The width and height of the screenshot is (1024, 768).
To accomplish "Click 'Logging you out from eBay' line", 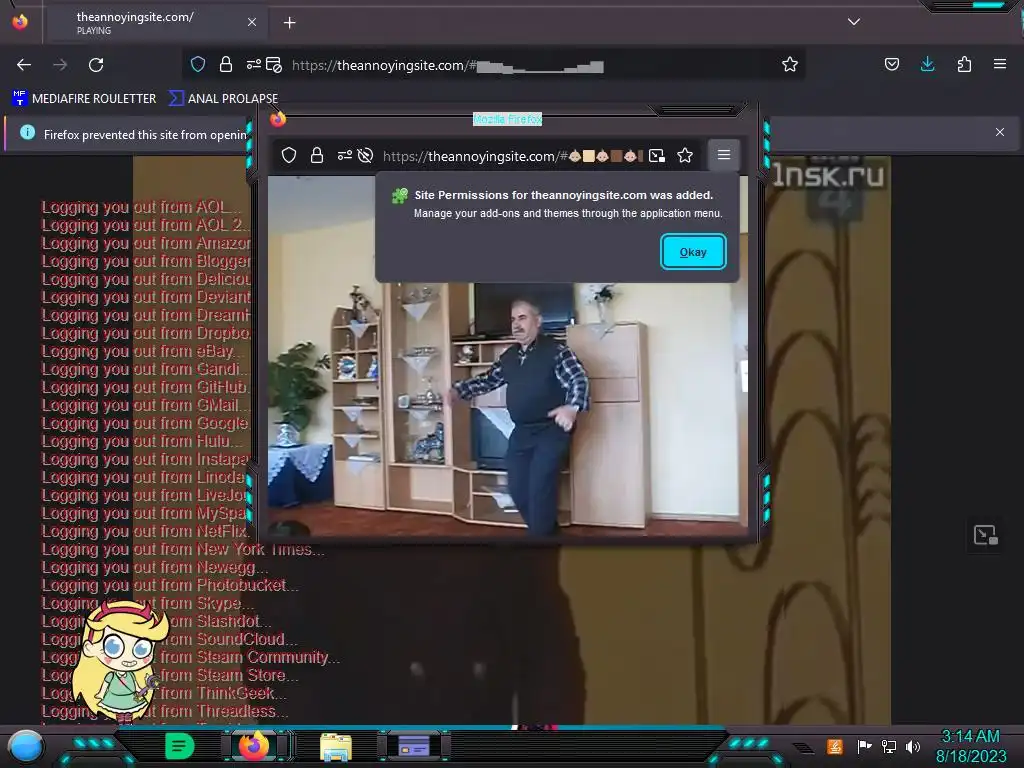I will (140, 351).
